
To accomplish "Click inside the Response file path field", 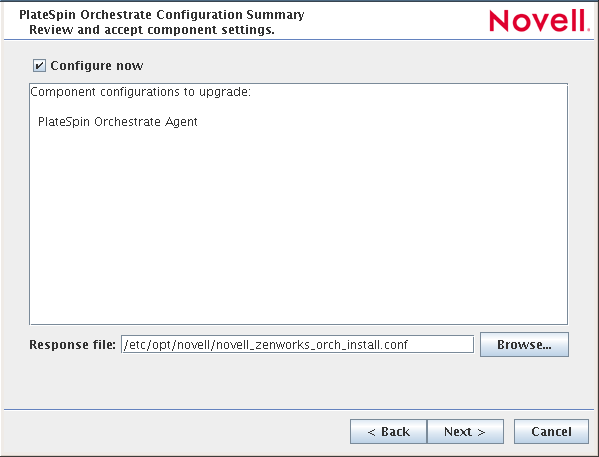I will pyautogui.click(x=298, y=344).
